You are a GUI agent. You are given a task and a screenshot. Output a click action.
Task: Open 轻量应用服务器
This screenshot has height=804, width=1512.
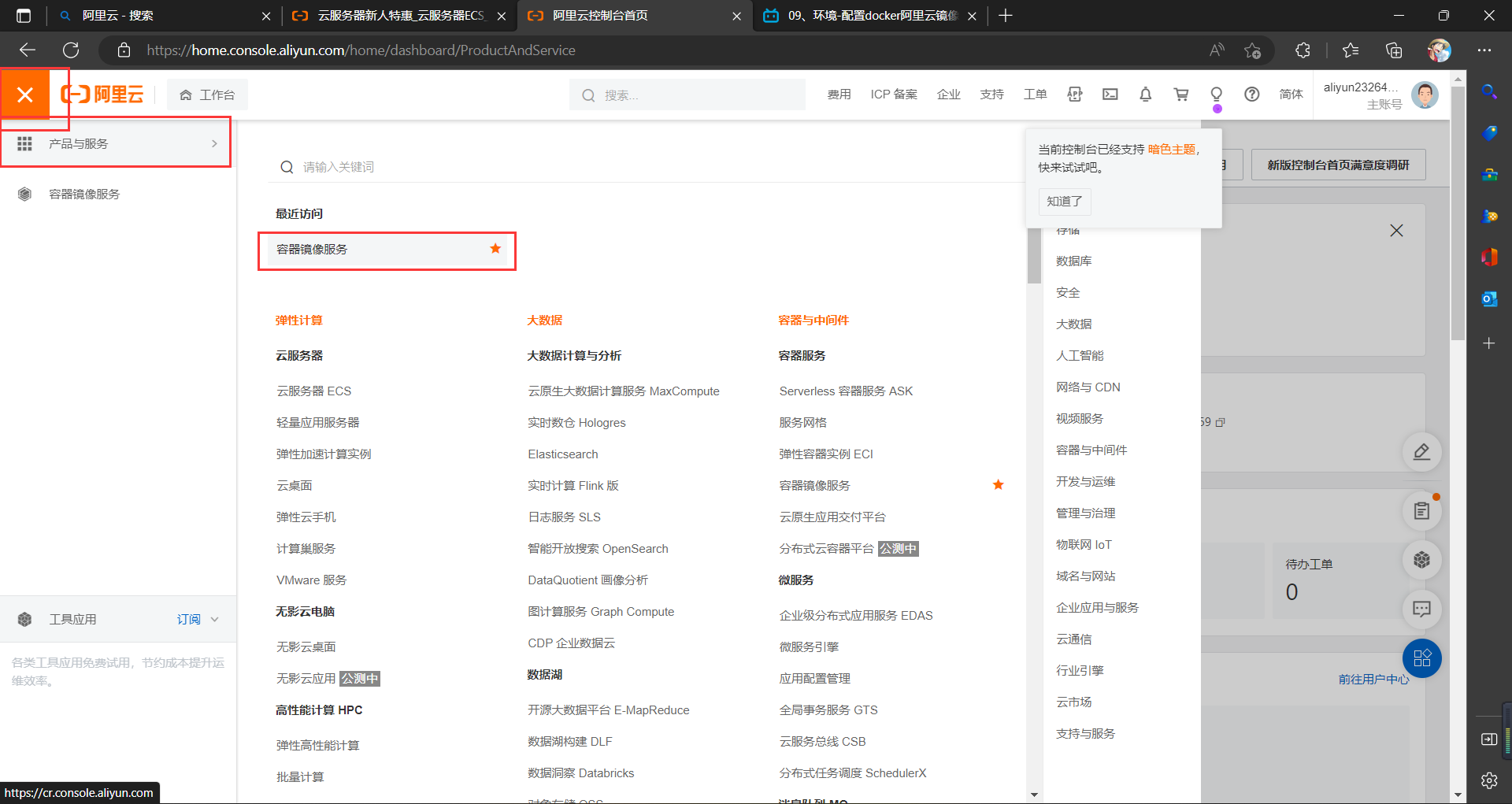pos(317,423)
